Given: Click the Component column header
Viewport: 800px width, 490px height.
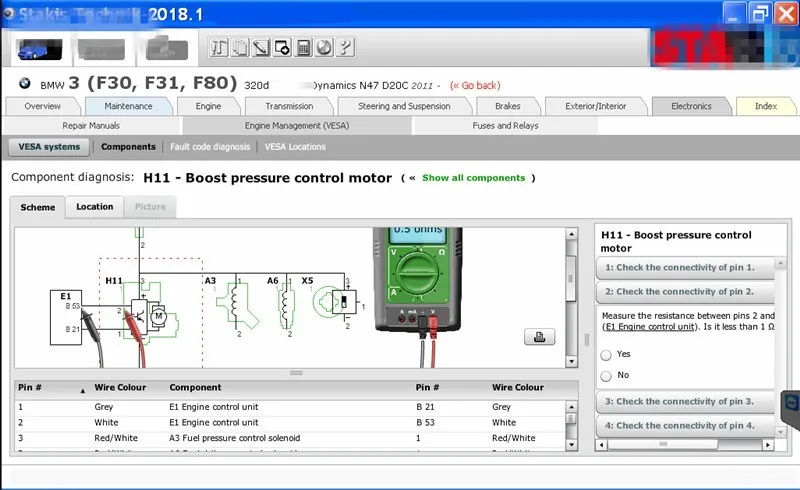Looking at the screenshot, I should coord(195,388).
